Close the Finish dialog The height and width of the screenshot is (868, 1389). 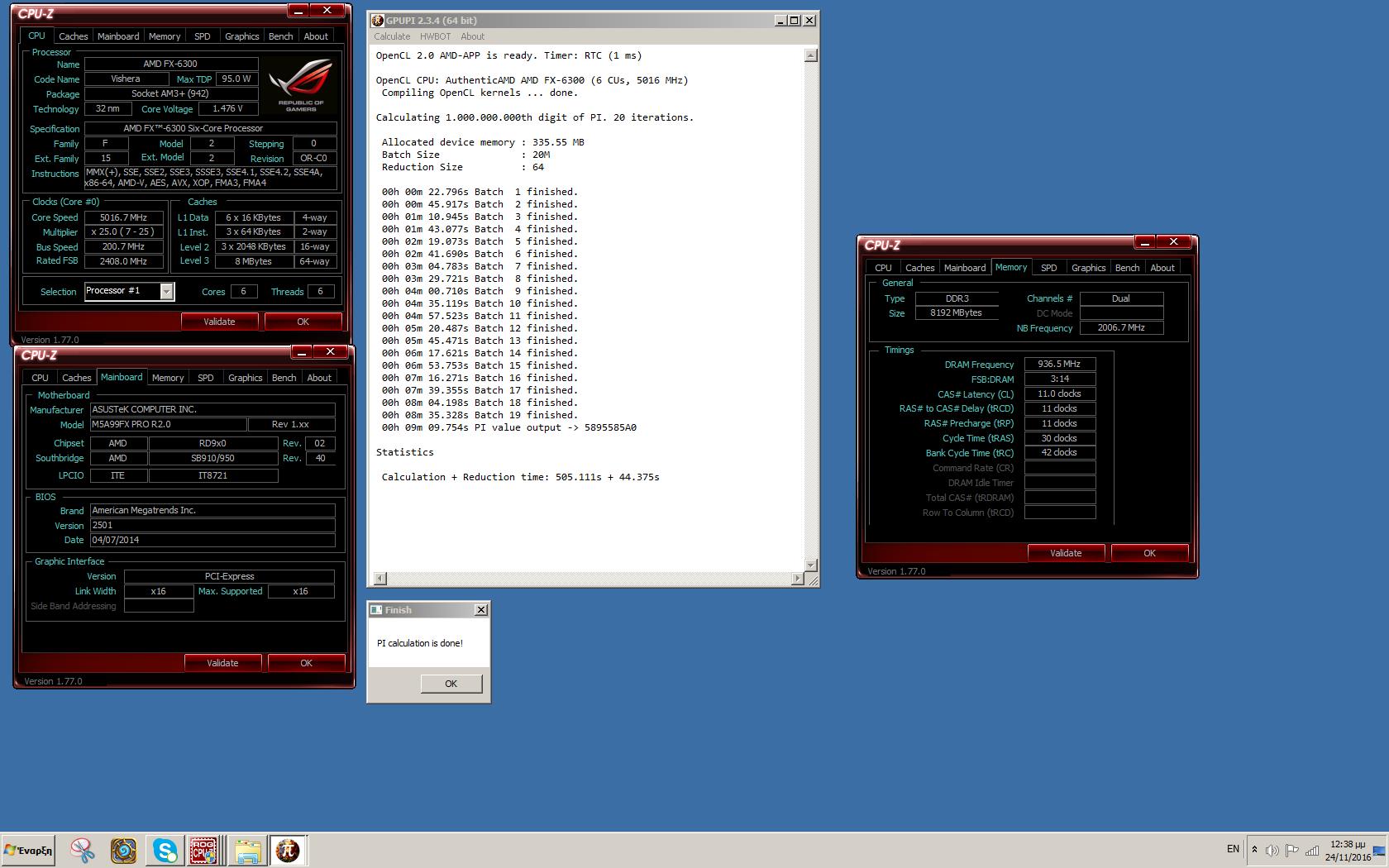coord(481,610)
